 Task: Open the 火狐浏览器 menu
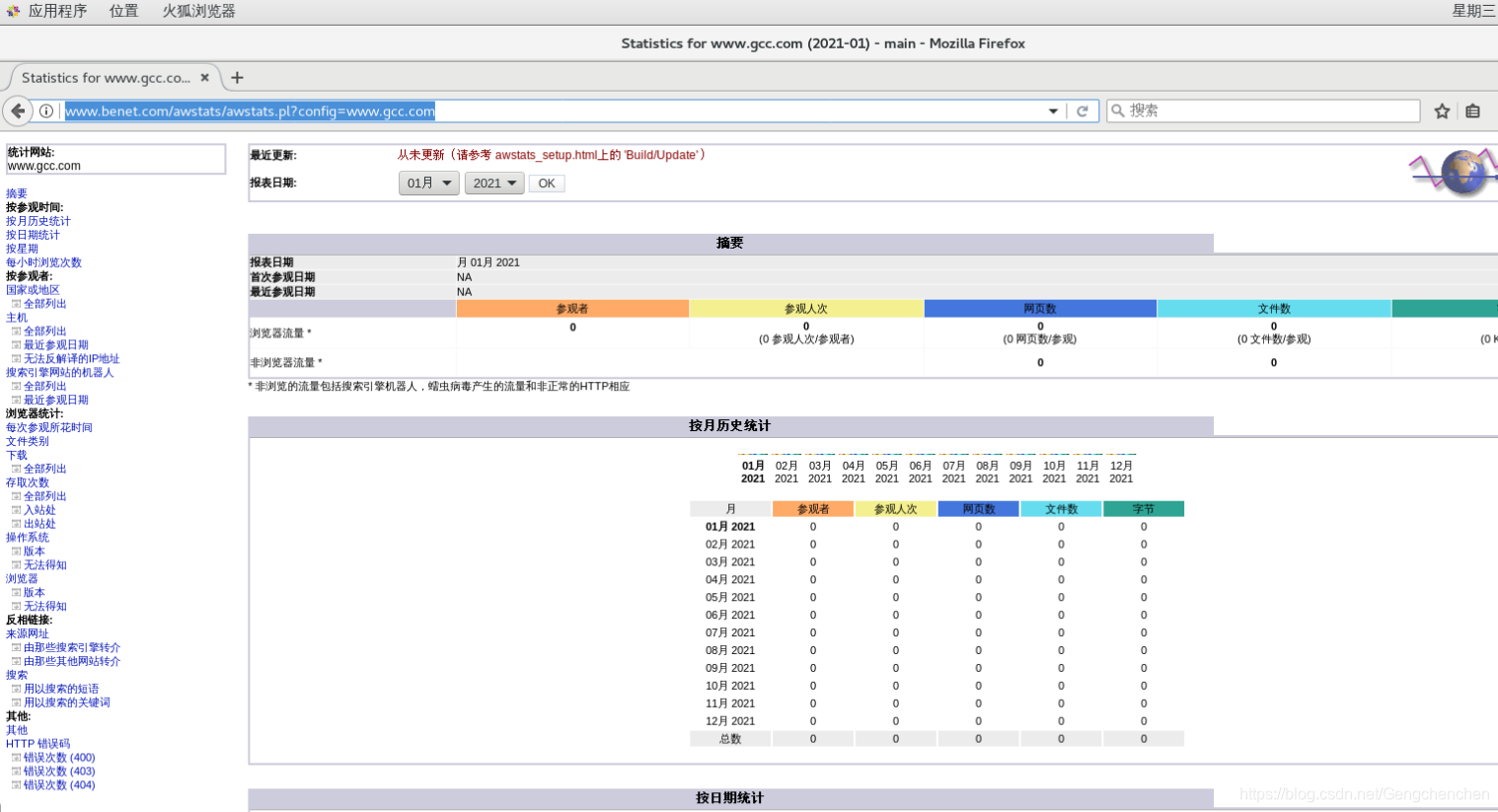[x=198, y=11]
